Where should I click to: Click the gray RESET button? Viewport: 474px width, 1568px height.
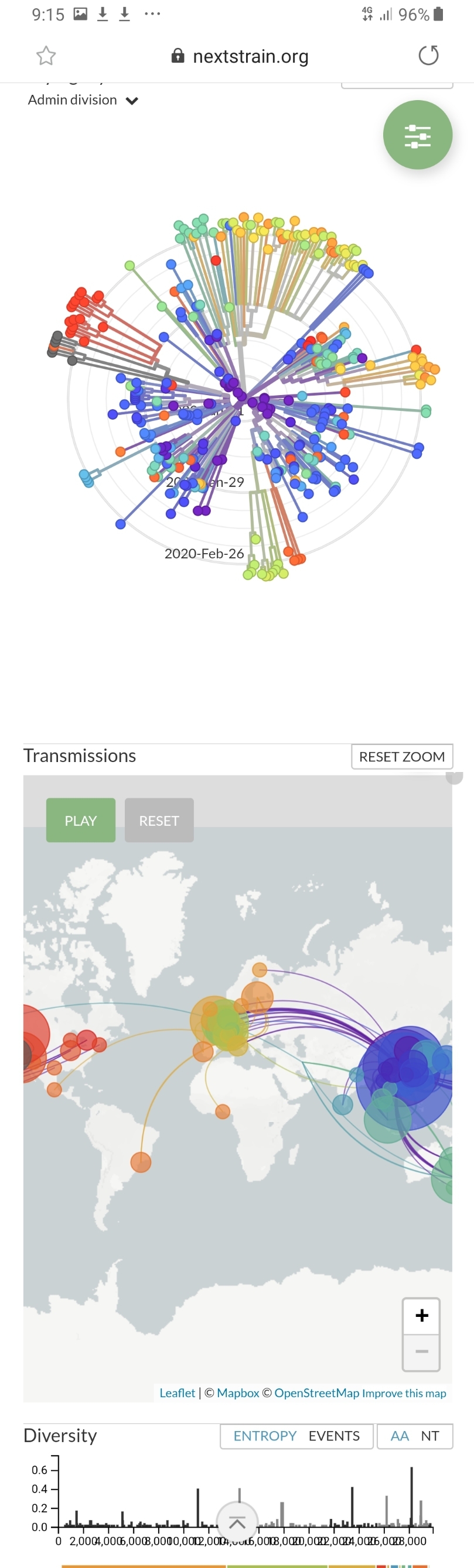pyautogui.click(x=159, y=820)
